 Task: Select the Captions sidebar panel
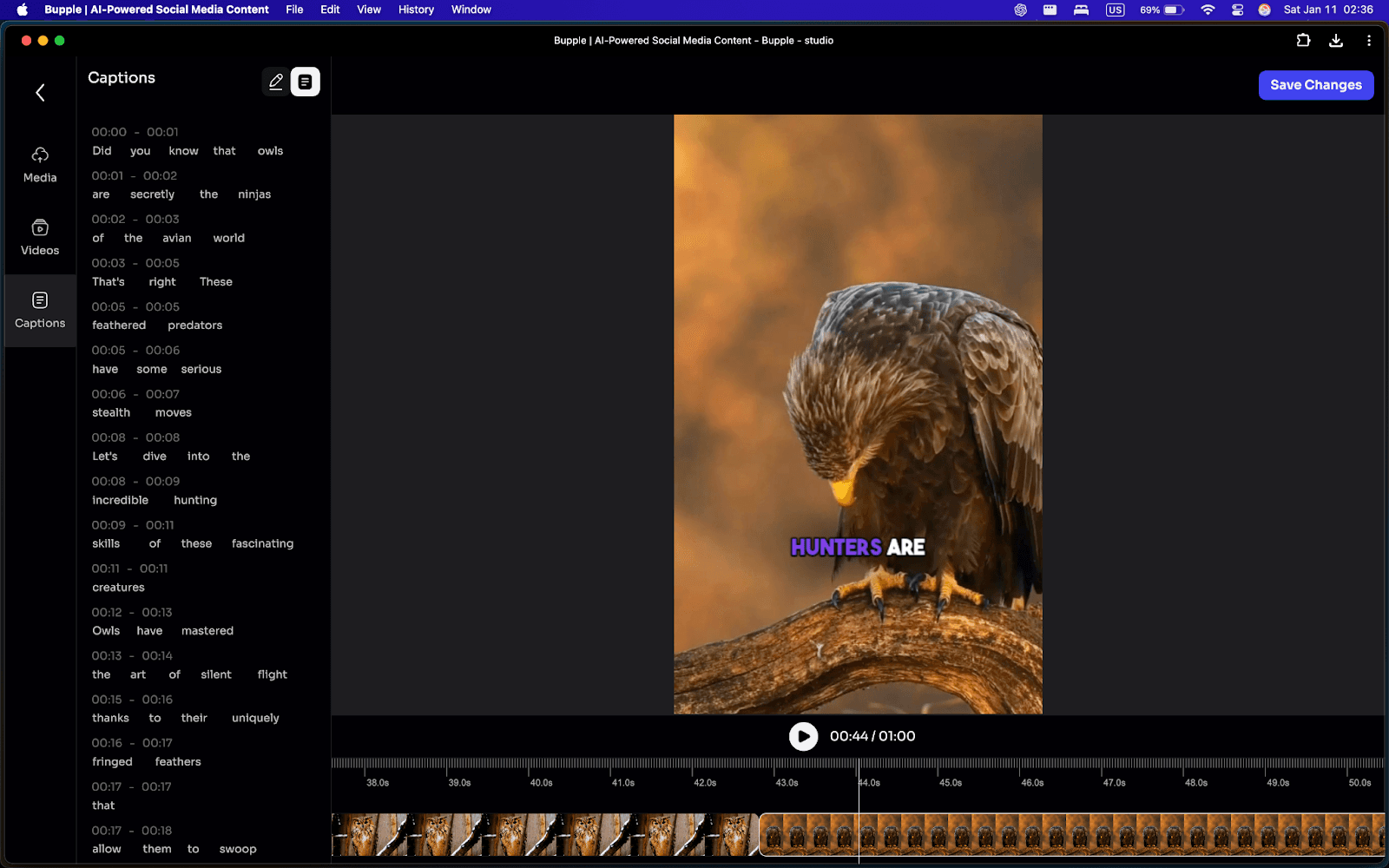pos(40,311)
